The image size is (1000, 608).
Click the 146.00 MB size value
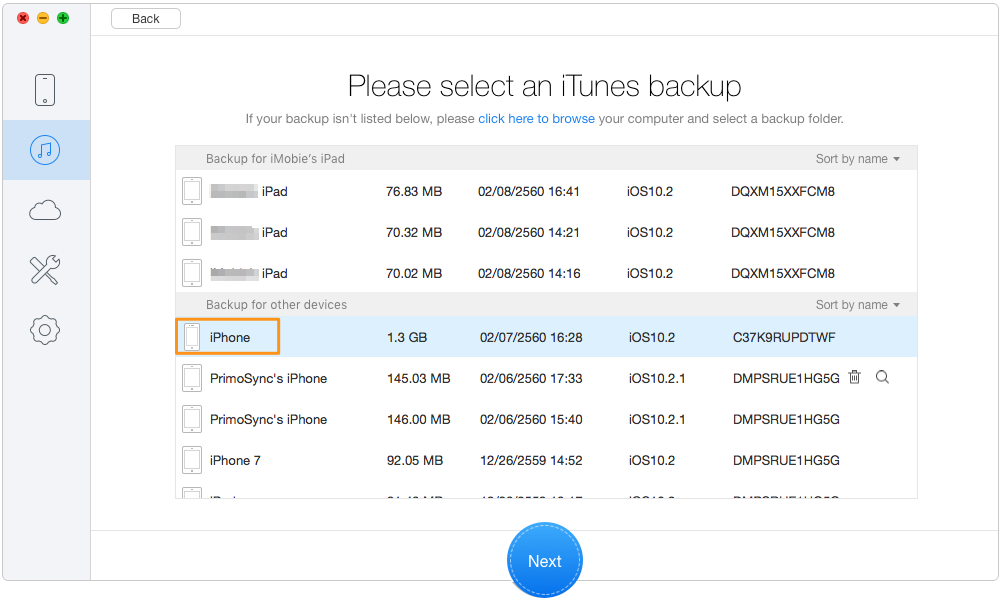(x=418, y=419)
